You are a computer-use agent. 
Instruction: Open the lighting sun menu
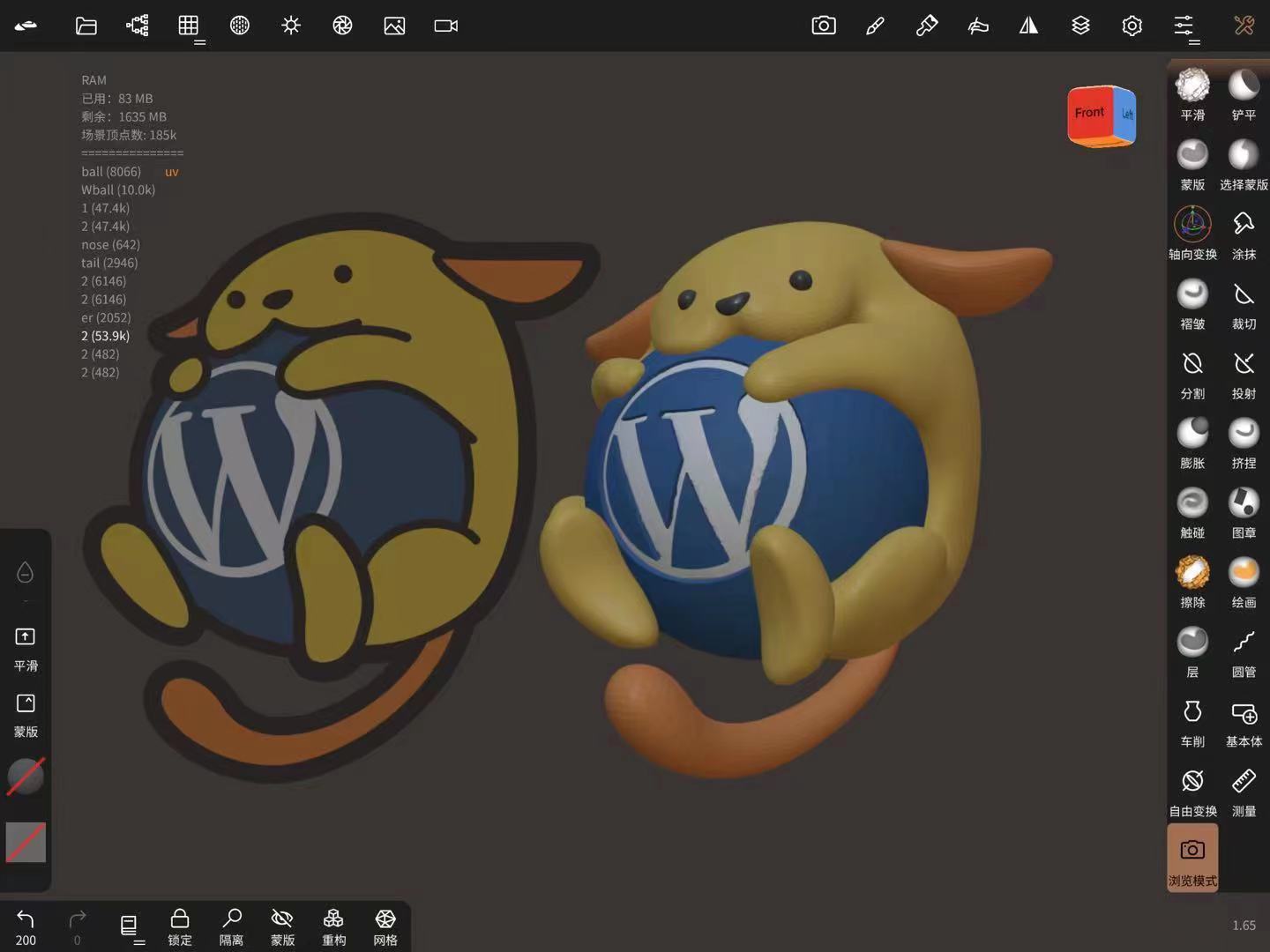(x=291, y=26)
